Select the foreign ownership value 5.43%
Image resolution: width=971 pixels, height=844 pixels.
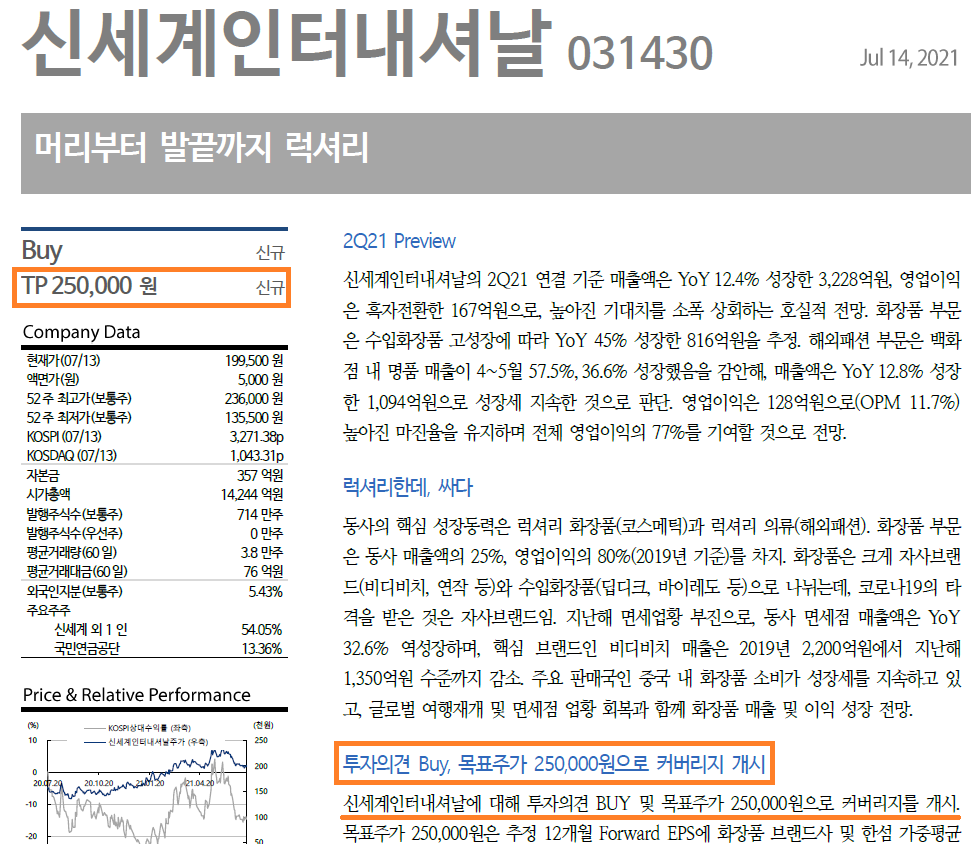click(x=265, y=591)
